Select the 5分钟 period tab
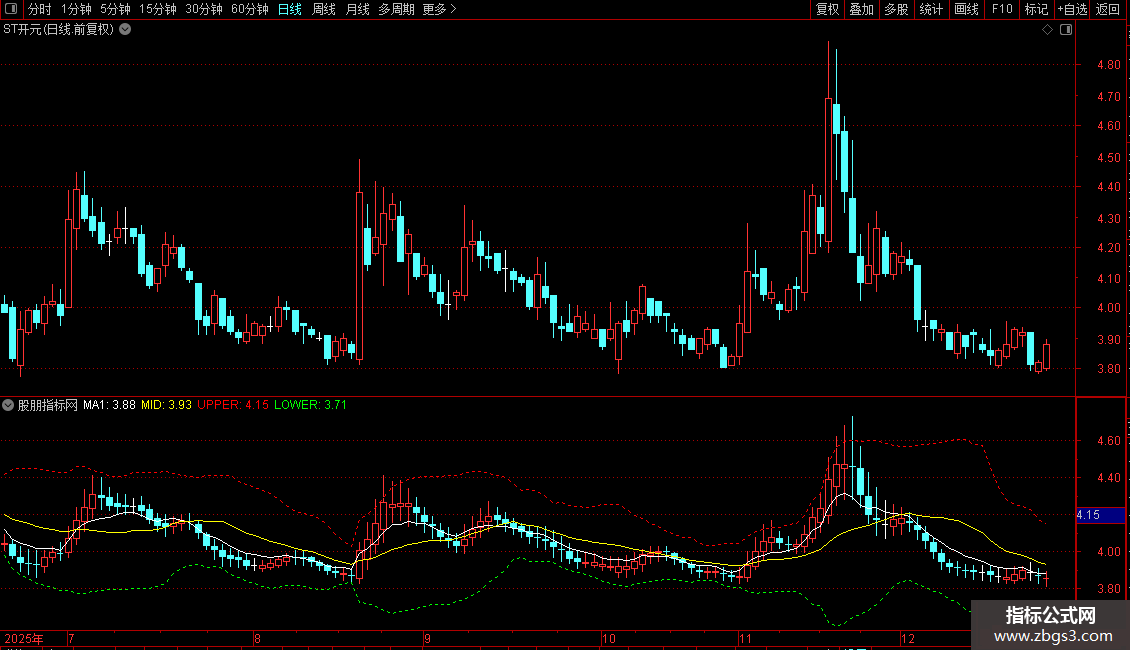Viewport: 1130px width, 650px height. pos(115,9)
